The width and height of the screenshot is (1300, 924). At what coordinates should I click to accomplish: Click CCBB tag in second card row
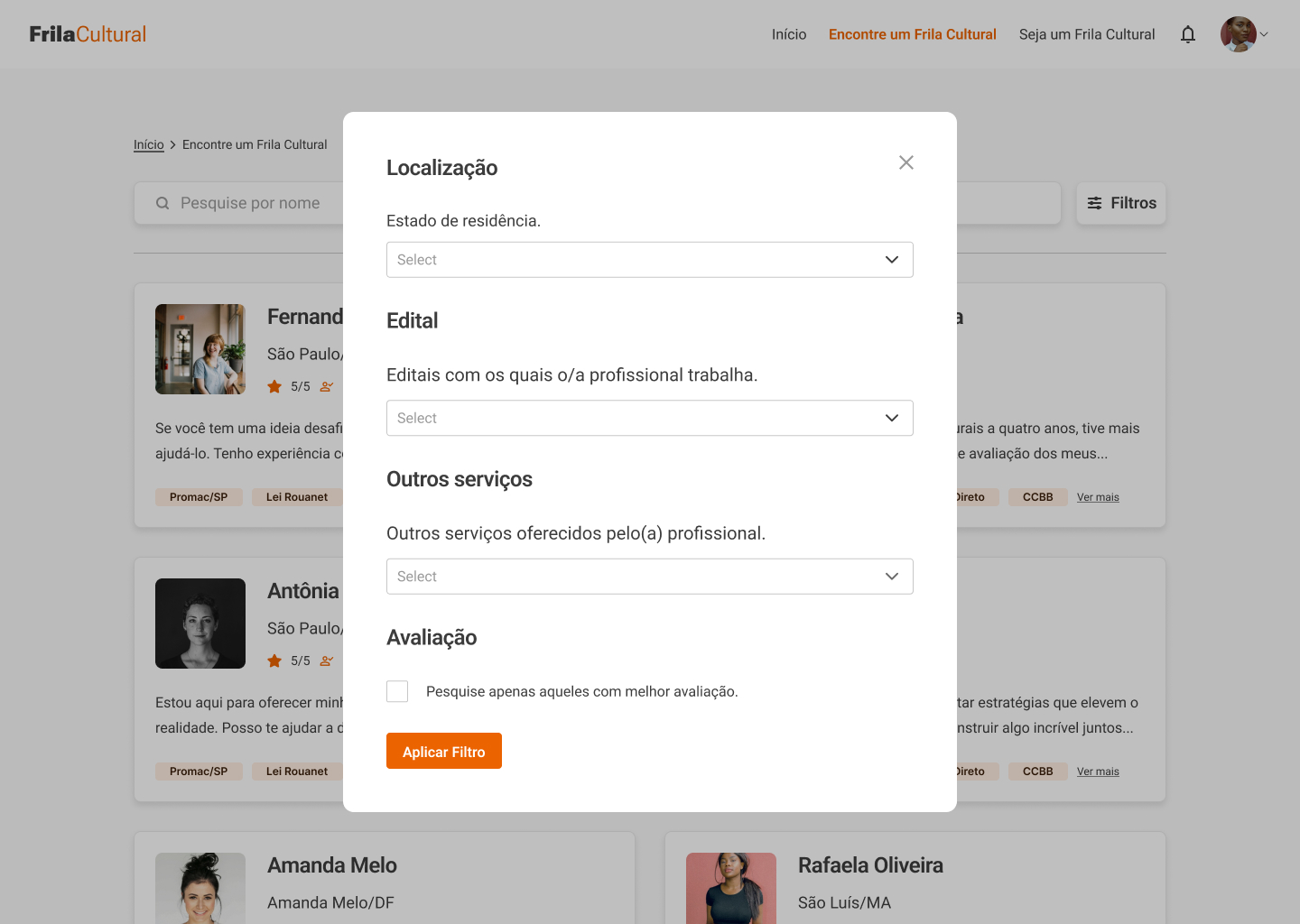tap(1038, 772)
